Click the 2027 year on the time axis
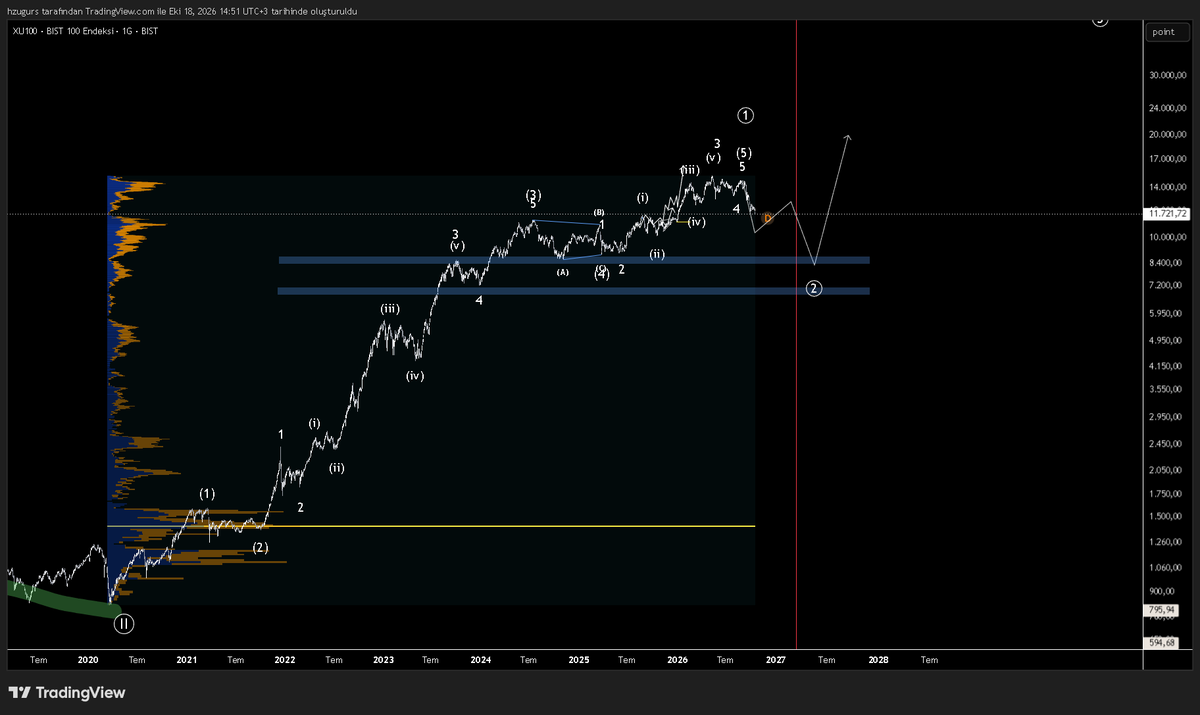 (x=777, y=660)
